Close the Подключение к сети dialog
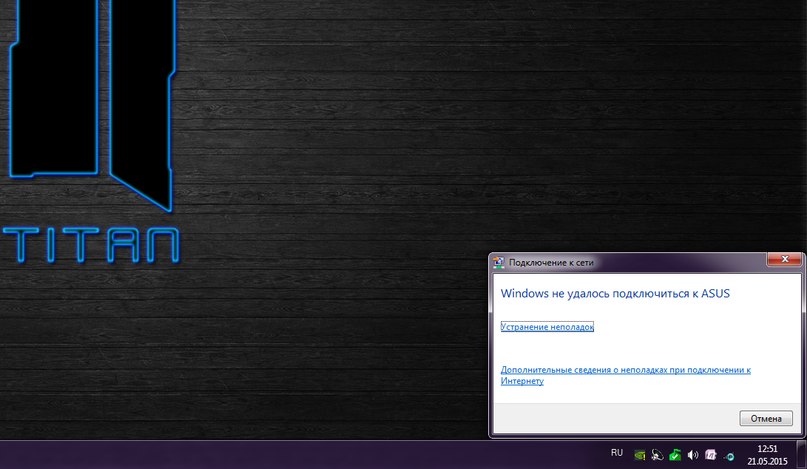Screen dimensions: 807x469 click(784, 259)
